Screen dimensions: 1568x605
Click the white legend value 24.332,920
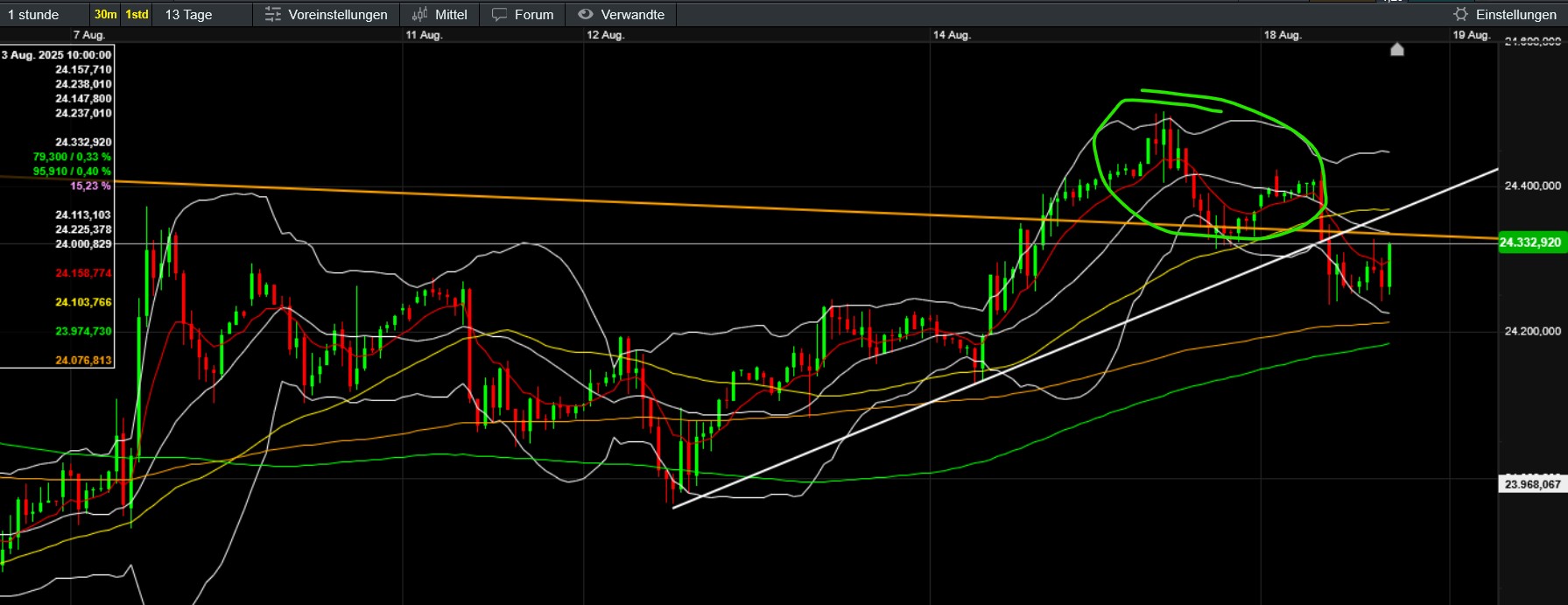pos(83,142)
